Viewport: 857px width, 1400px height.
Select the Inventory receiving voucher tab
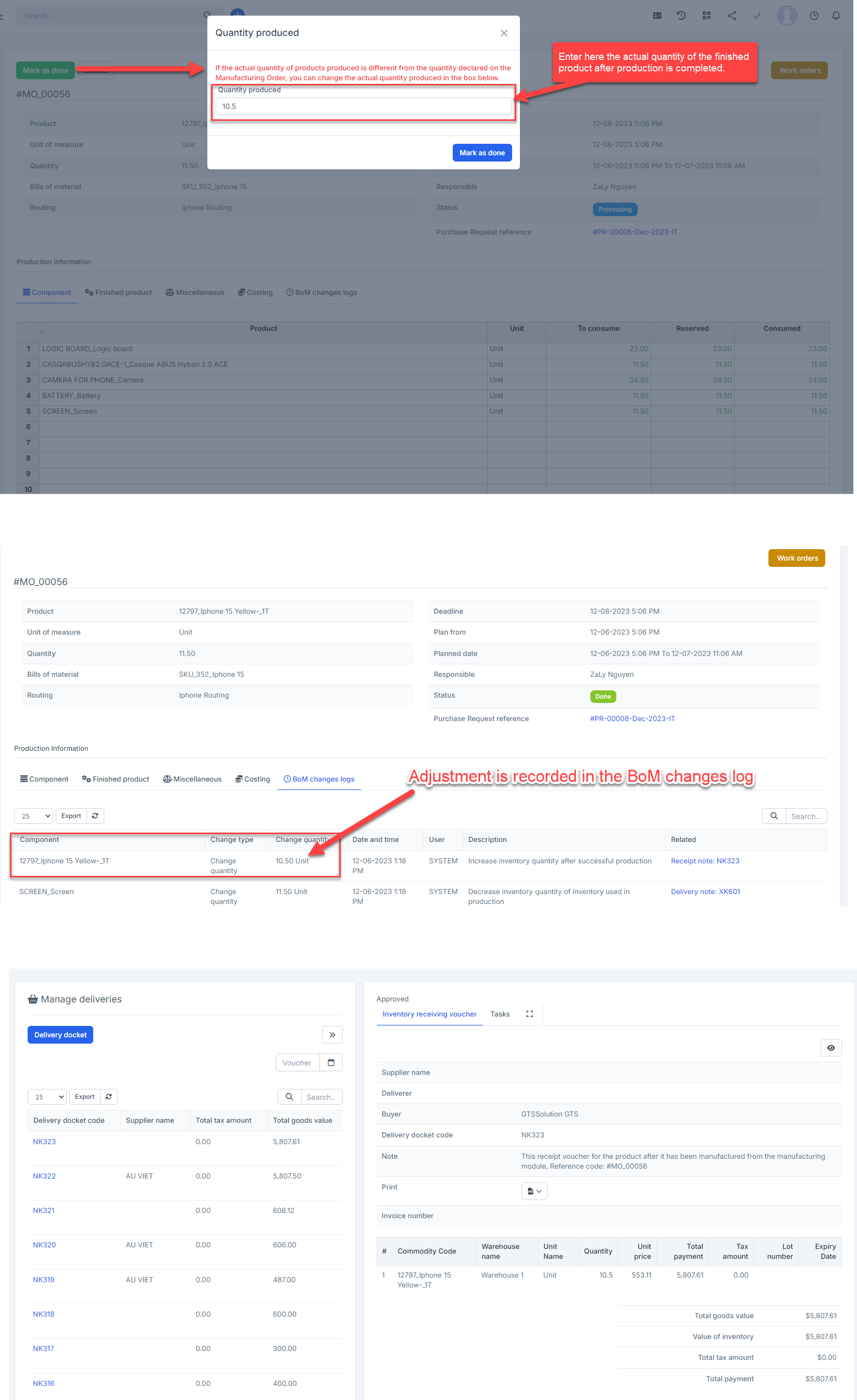pos(429,1013)
